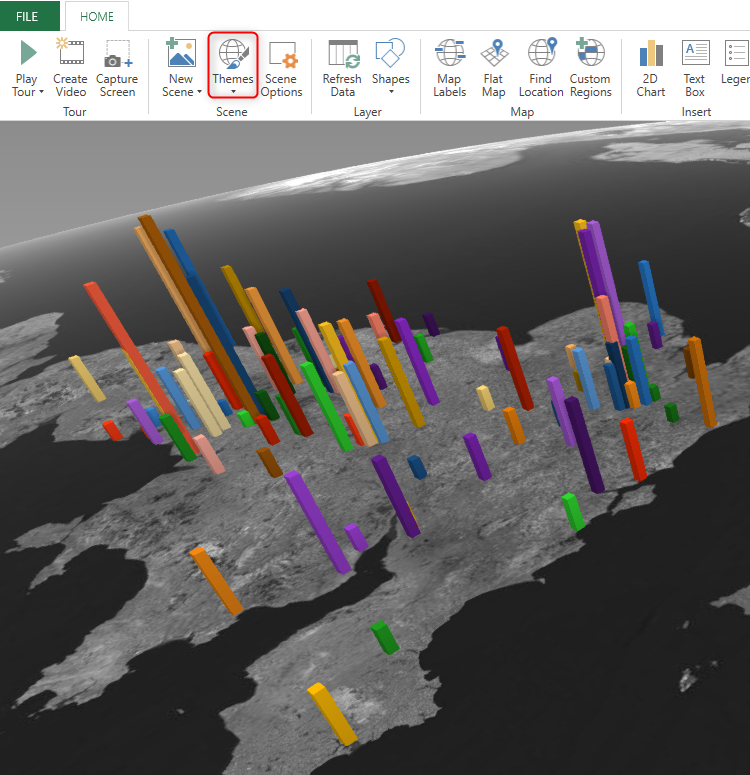Switch to the HOME tab

[x=97, y=17]
